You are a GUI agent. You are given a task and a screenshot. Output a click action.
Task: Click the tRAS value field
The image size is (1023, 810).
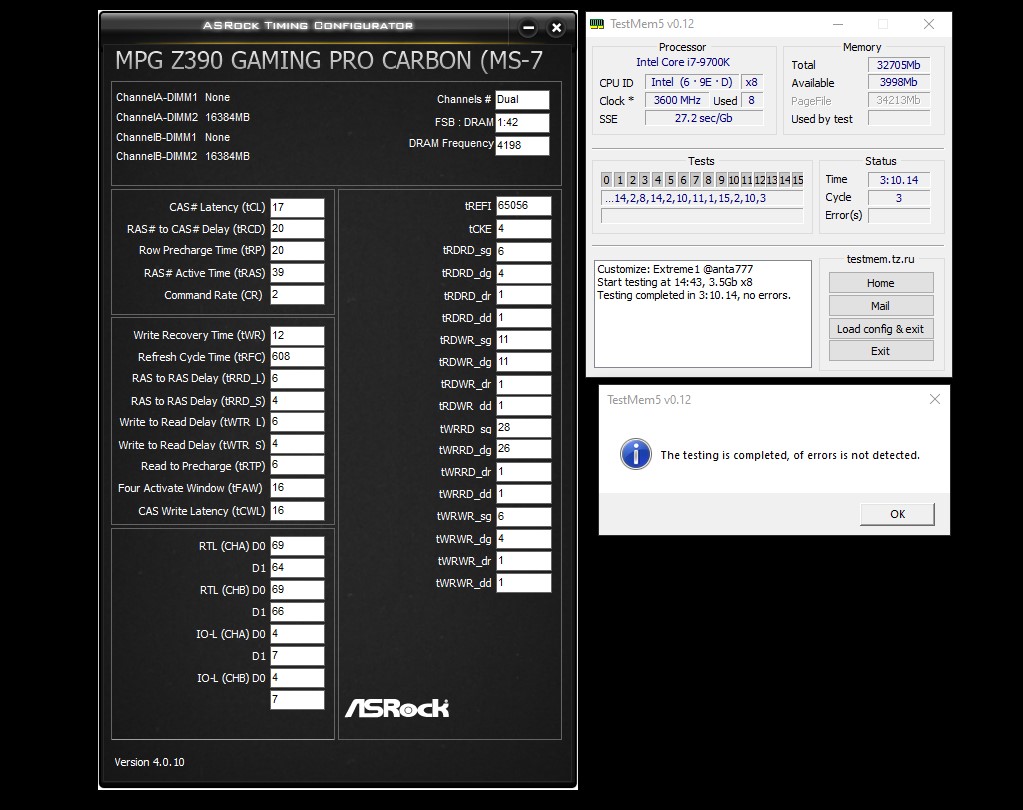[298, 273]
